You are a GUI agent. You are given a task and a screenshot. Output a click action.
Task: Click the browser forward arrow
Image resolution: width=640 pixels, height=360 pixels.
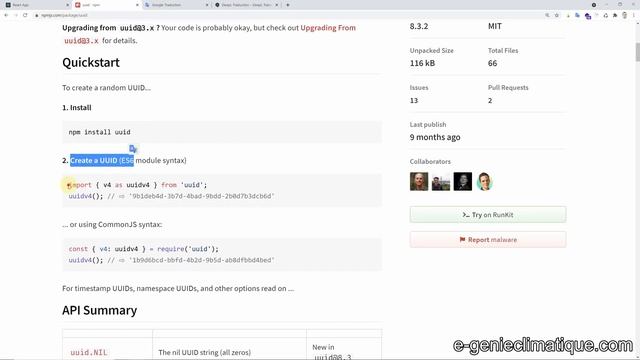coord(16,15)
